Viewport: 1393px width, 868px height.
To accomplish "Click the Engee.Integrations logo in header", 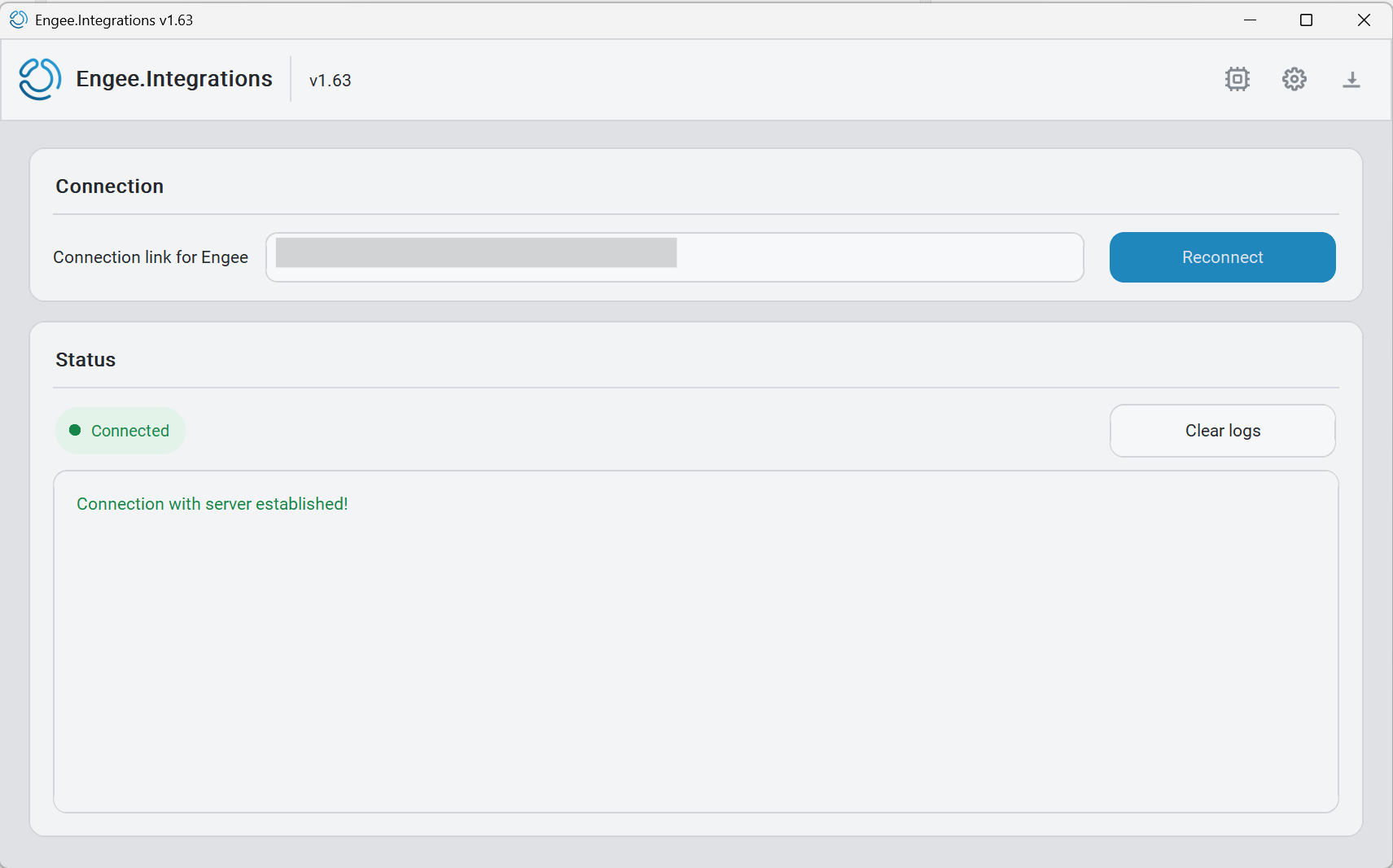I will point(41,79).
